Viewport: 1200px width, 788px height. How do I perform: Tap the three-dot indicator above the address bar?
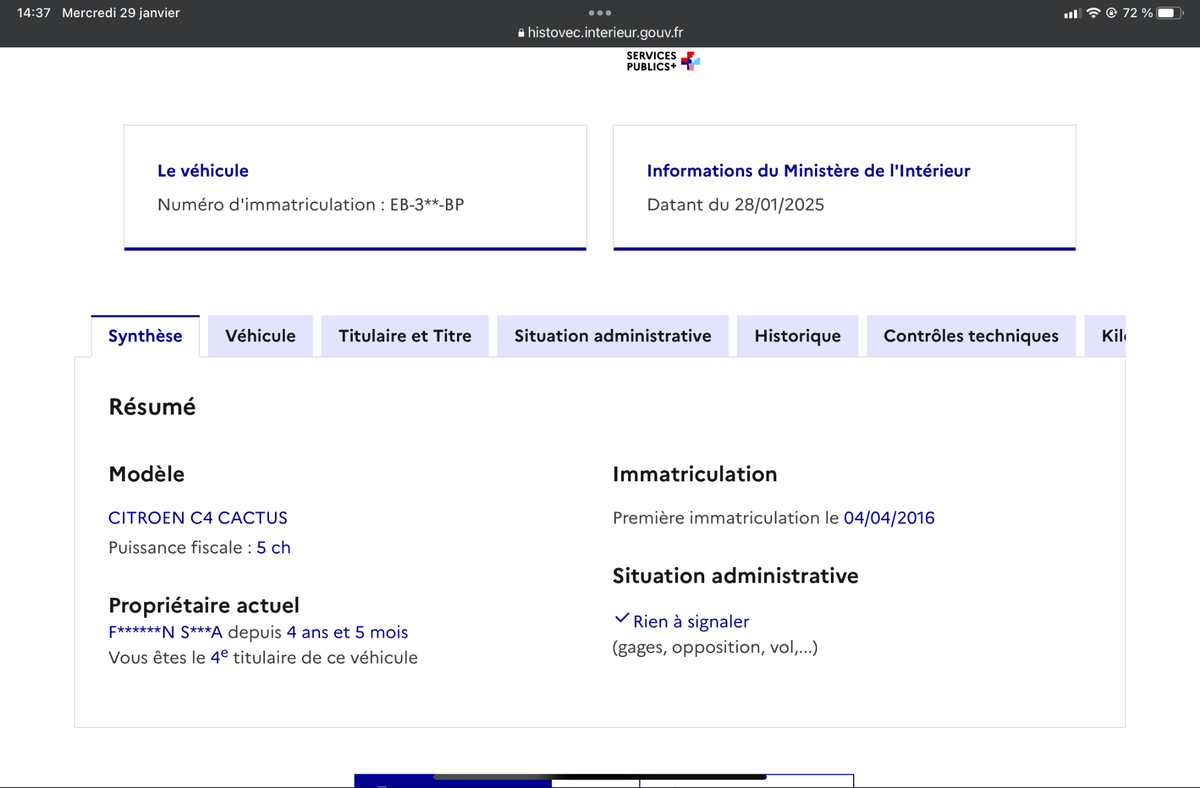pyautogui.click(x=599, y=13)
